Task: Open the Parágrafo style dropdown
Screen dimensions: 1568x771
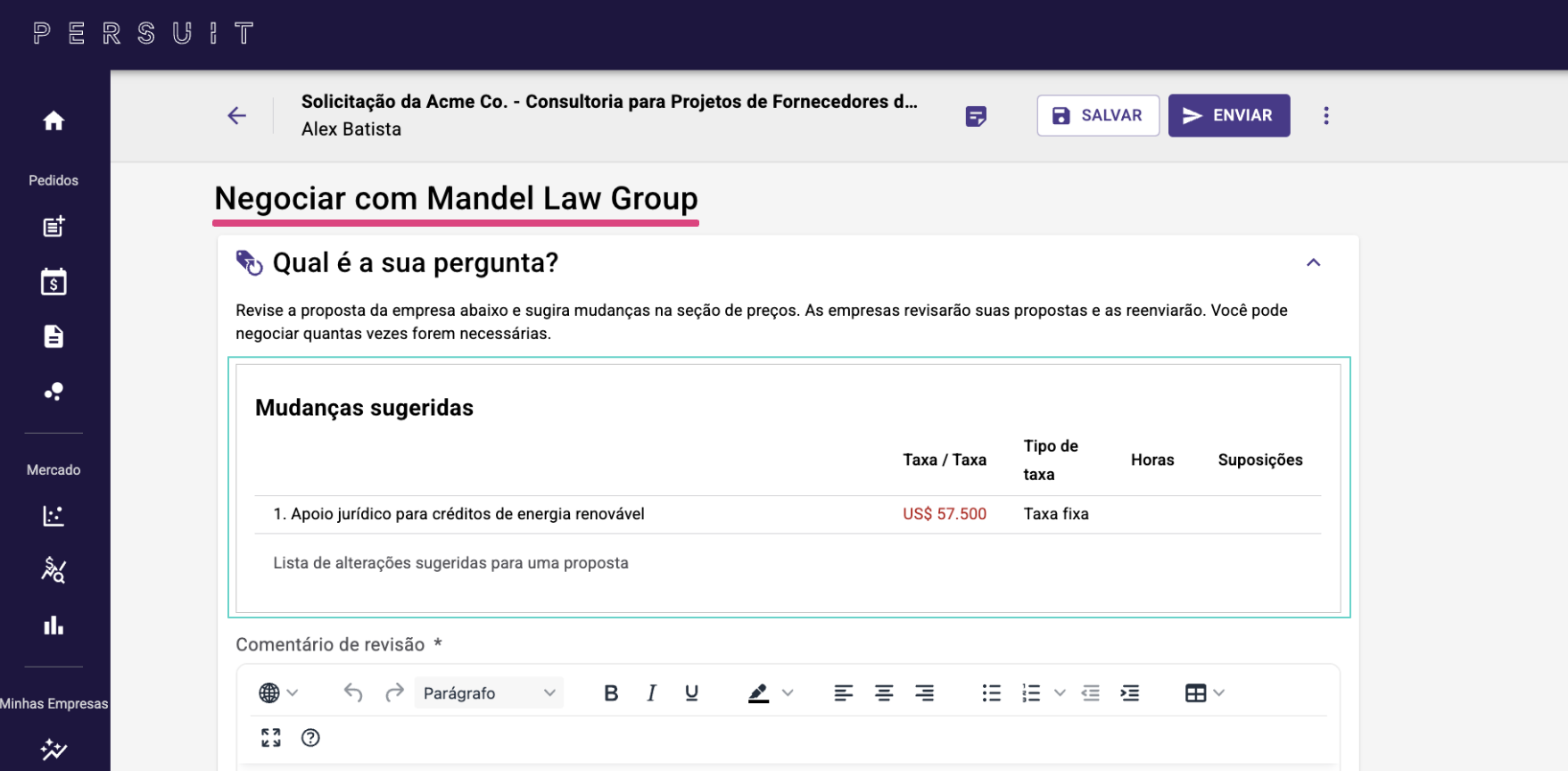Action: pyautogui.click(x=489, y=692)
